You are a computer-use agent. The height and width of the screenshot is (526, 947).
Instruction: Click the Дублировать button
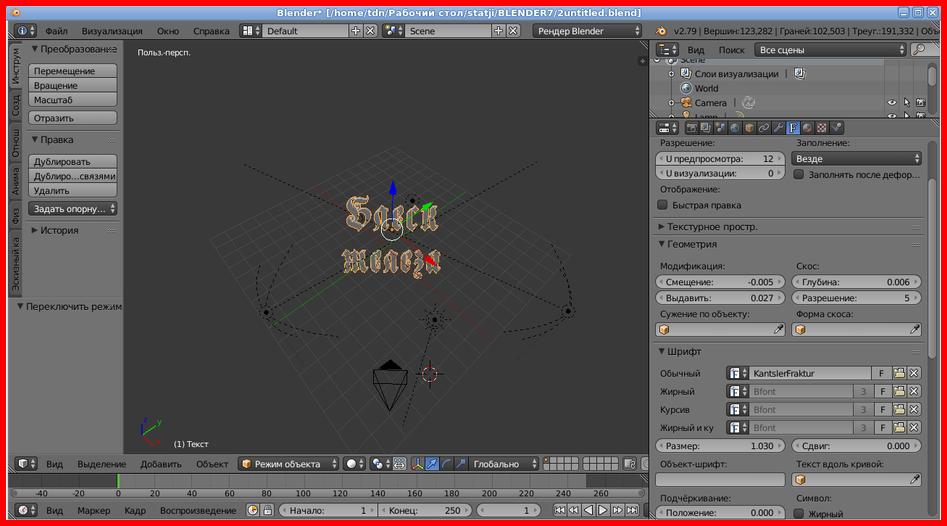click(x=72, y=161)
